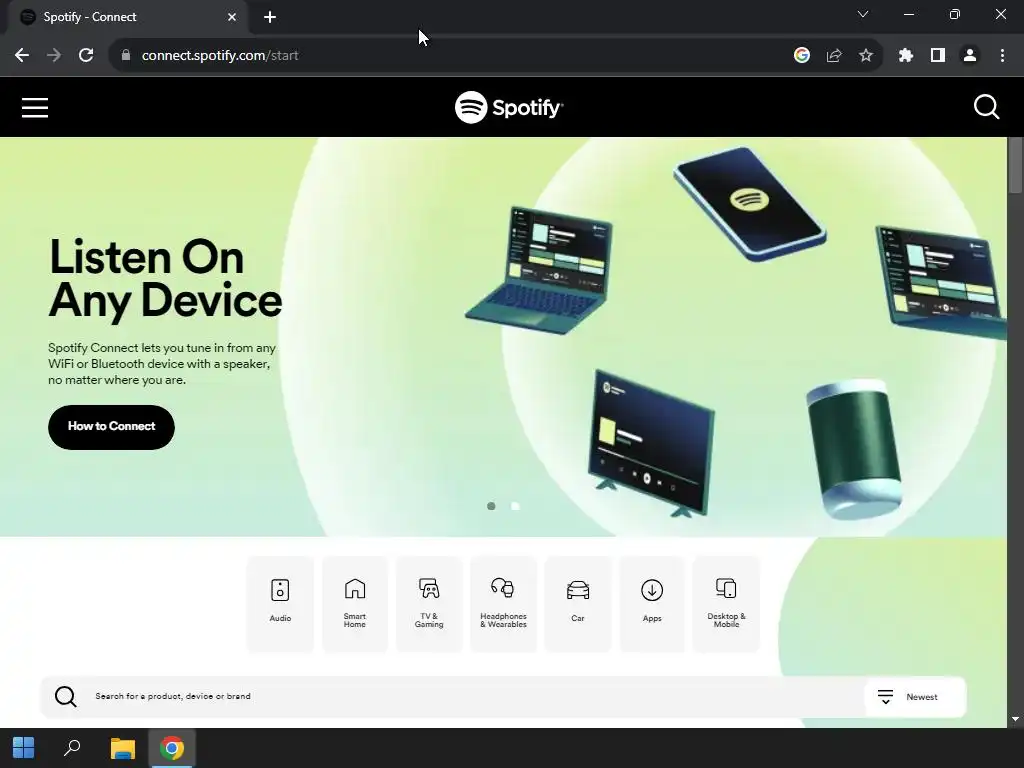Close the Spotify - Connect tab
Screen dimensions: 1024x768
tap(232, 17)
